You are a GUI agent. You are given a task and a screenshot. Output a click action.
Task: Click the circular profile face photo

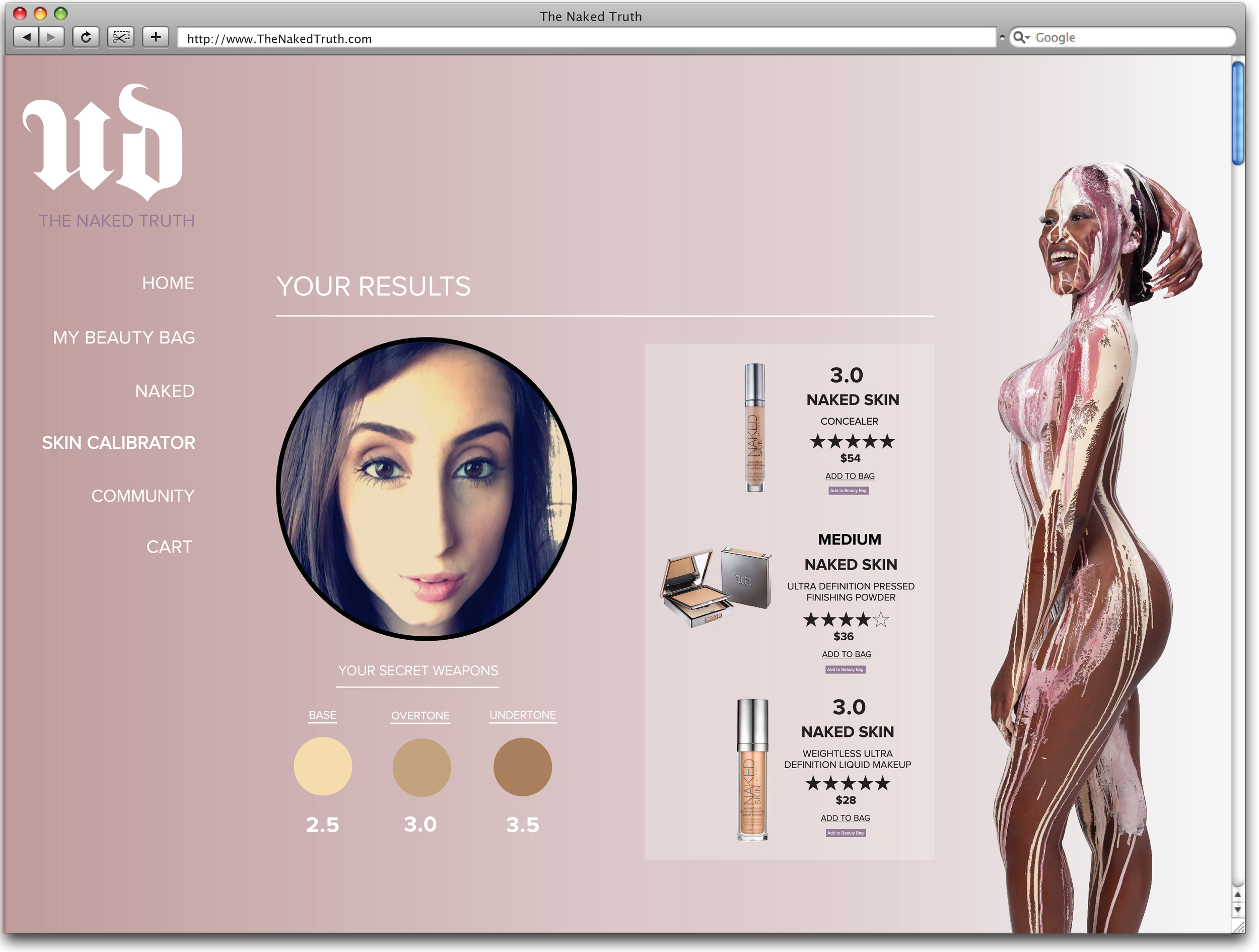[x=427, y=489]
